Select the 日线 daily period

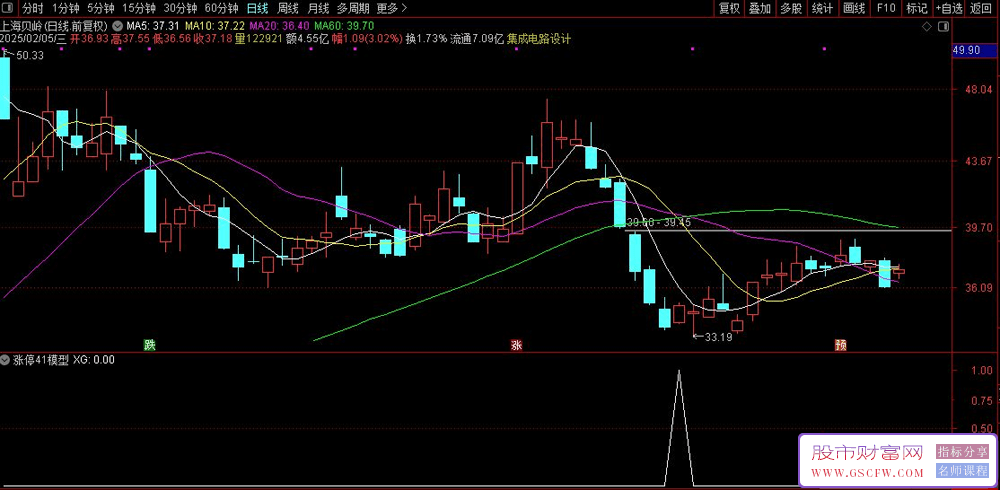[258, 8]
